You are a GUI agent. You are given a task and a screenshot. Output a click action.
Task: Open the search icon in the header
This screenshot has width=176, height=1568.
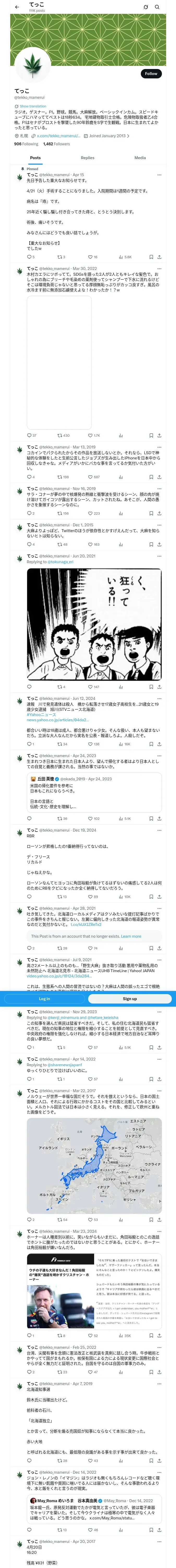[x=157, y=7]
